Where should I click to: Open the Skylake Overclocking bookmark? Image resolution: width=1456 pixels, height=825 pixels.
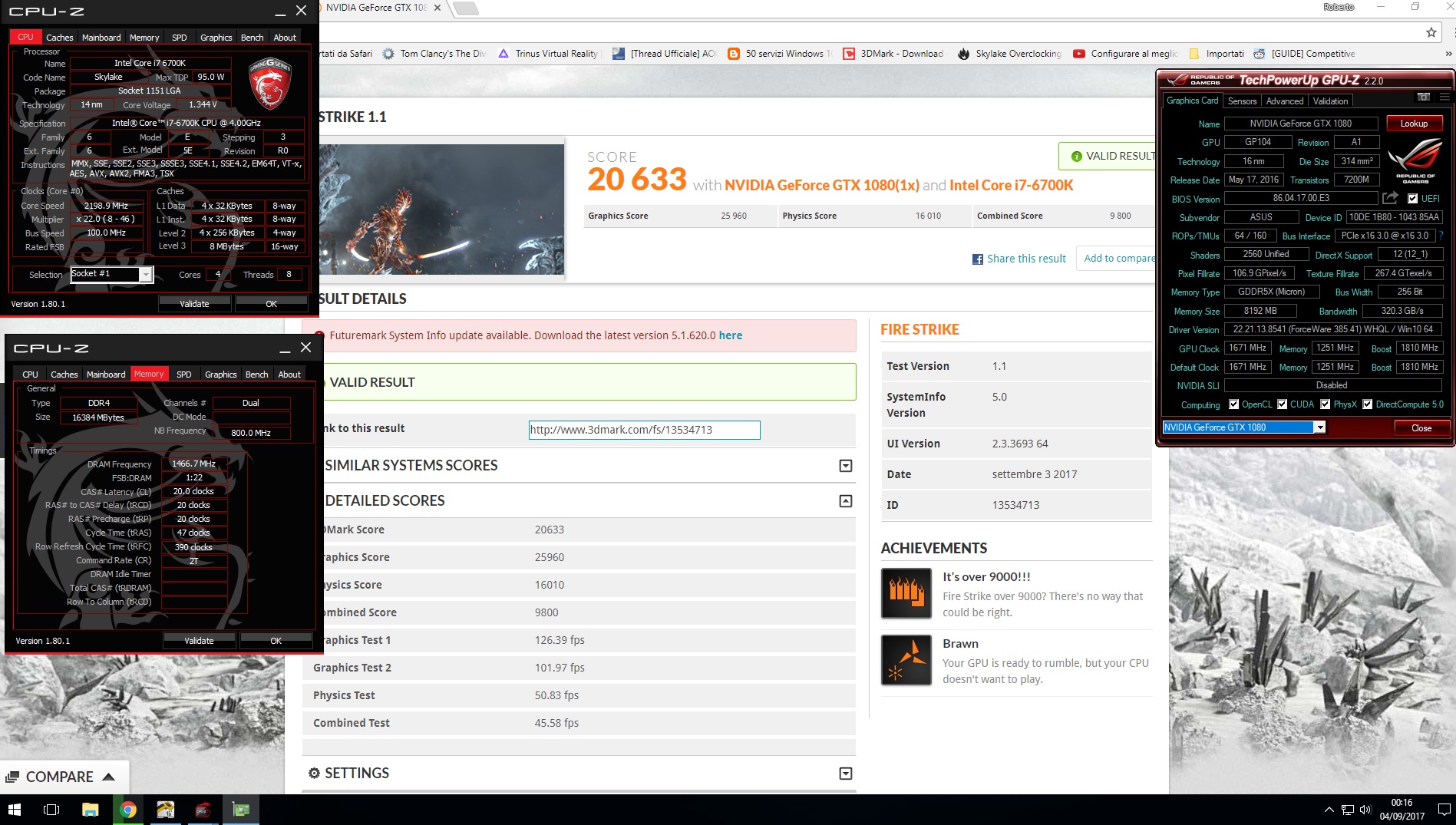pyautogui.click(x=1010, y=54)
